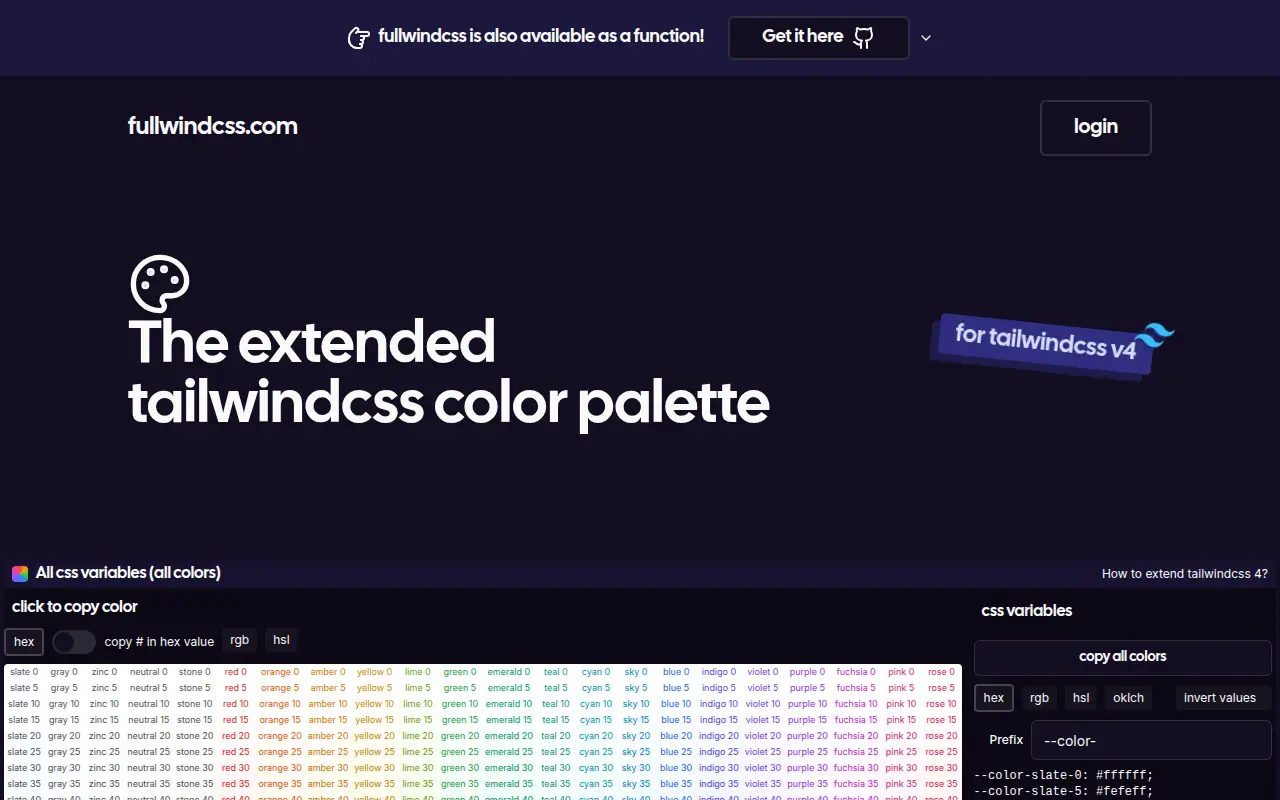Switch css variables output to hex
The height and width of the screenshot is (800, 1280).
(x=994, y=698)
